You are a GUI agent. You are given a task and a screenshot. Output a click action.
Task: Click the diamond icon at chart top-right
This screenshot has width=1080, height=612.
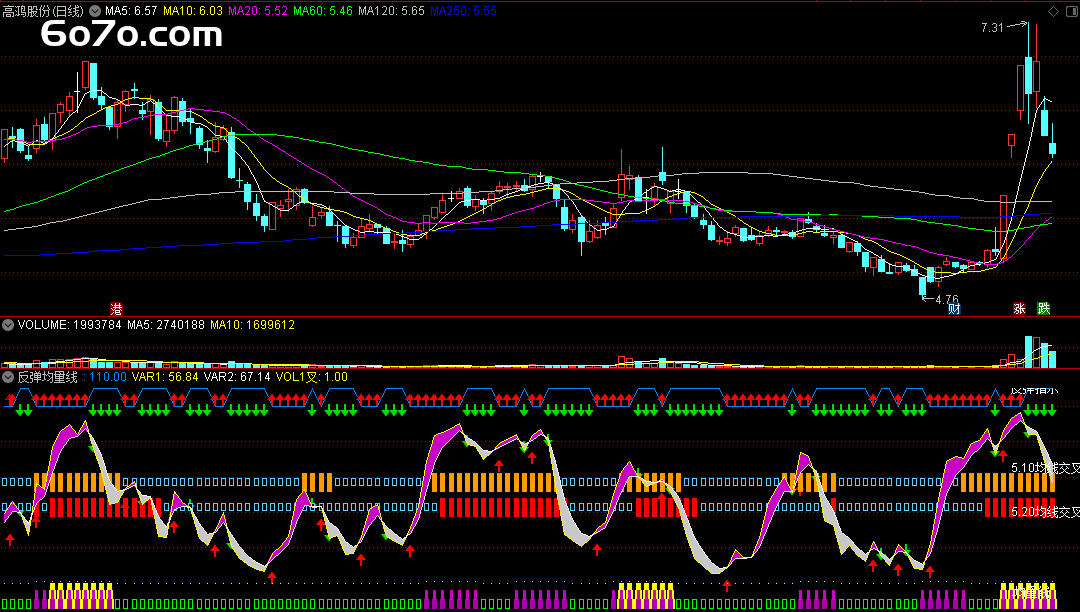click(1052, 11)
